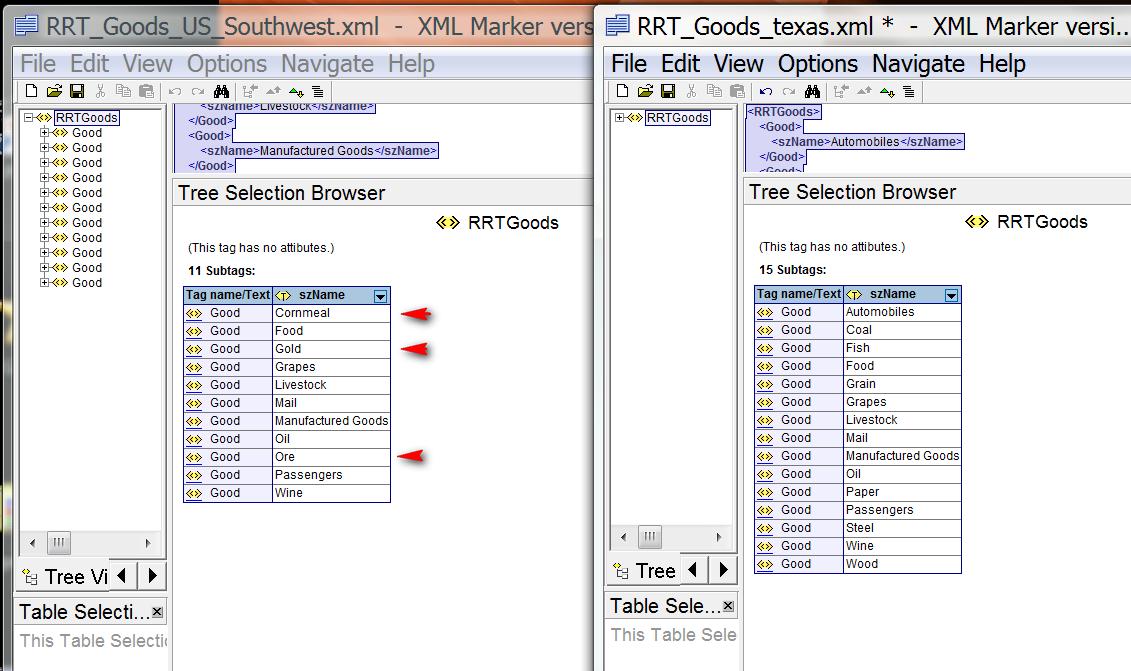This screenshot has width=1131, height=671.
Task: Click New document icon in Southwest window
Action: pos(31,91)
